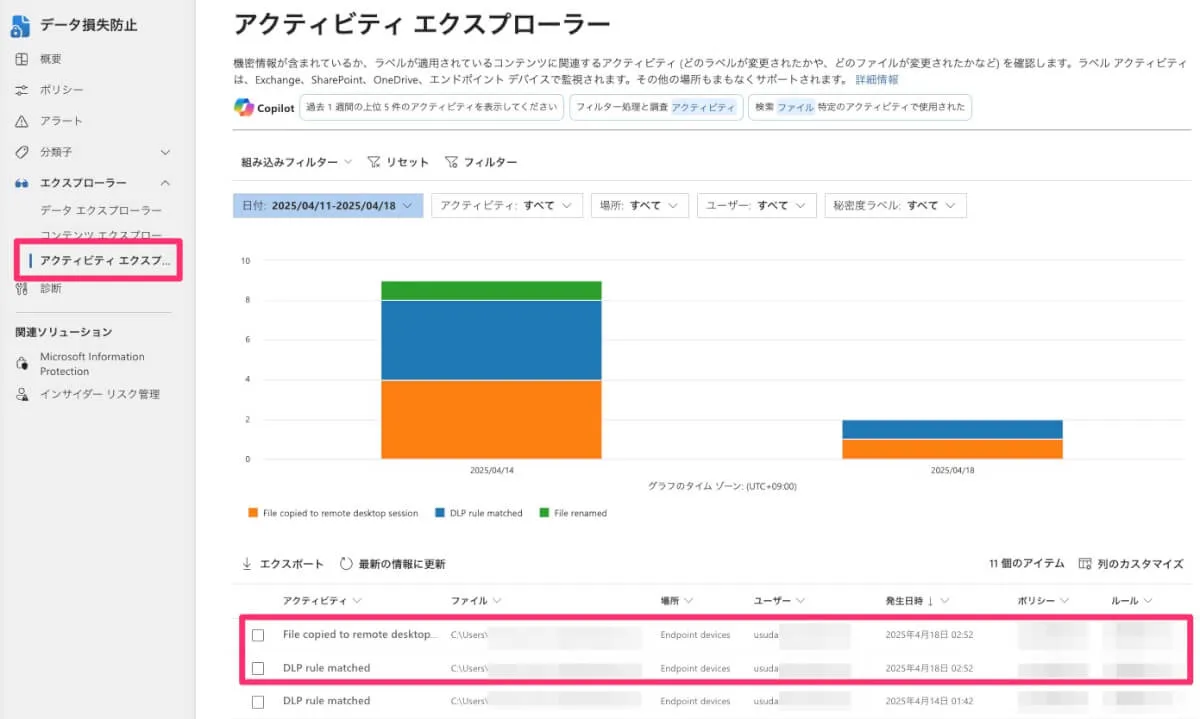Viewport: 1200px width, 719px height.
Task: Click the 診断 diagnostics icon
Action: [x=22, y=289]
